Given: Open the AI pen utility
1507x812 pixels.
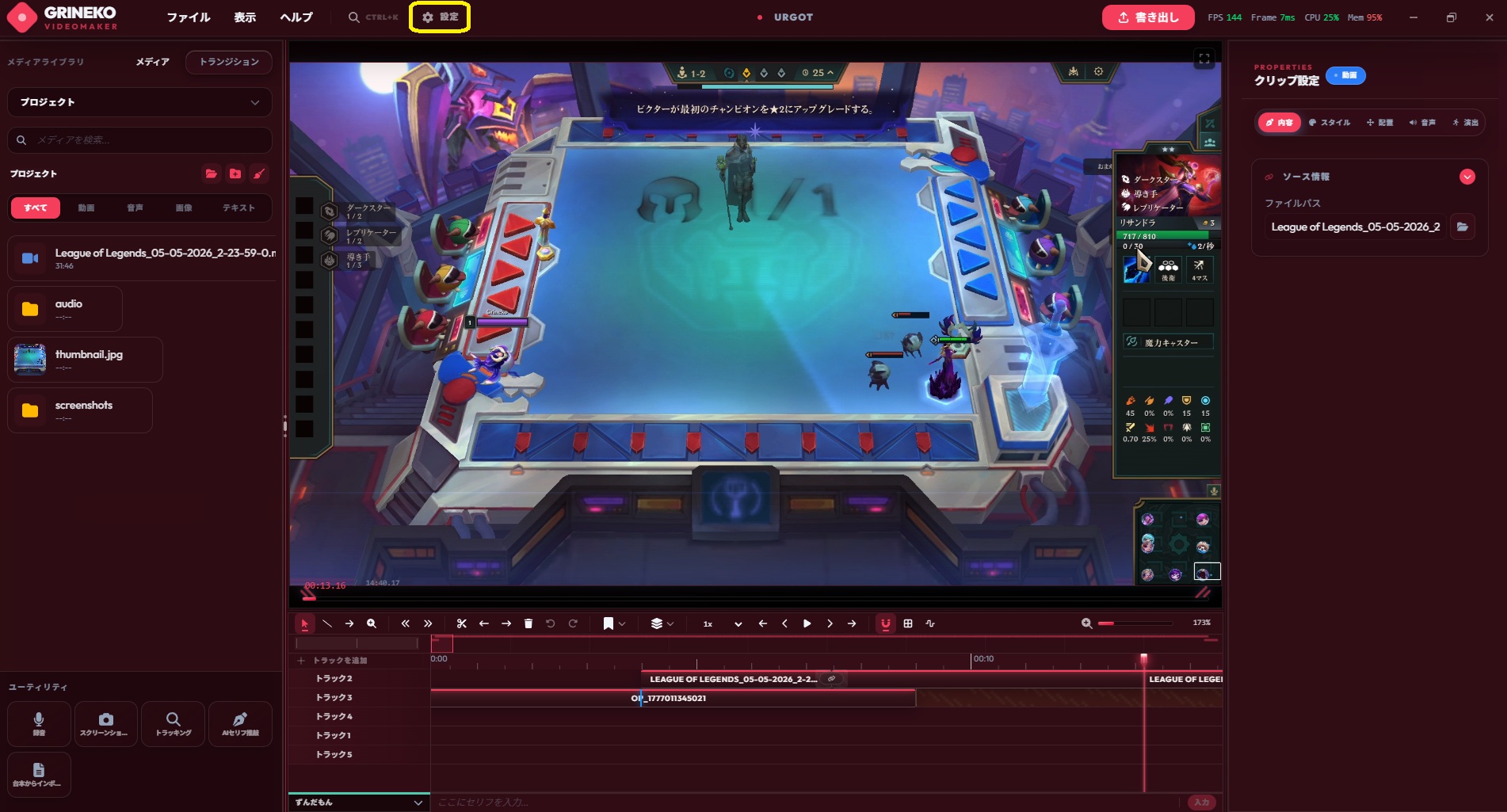Looking at the screenshot, I should coord(240,724).
